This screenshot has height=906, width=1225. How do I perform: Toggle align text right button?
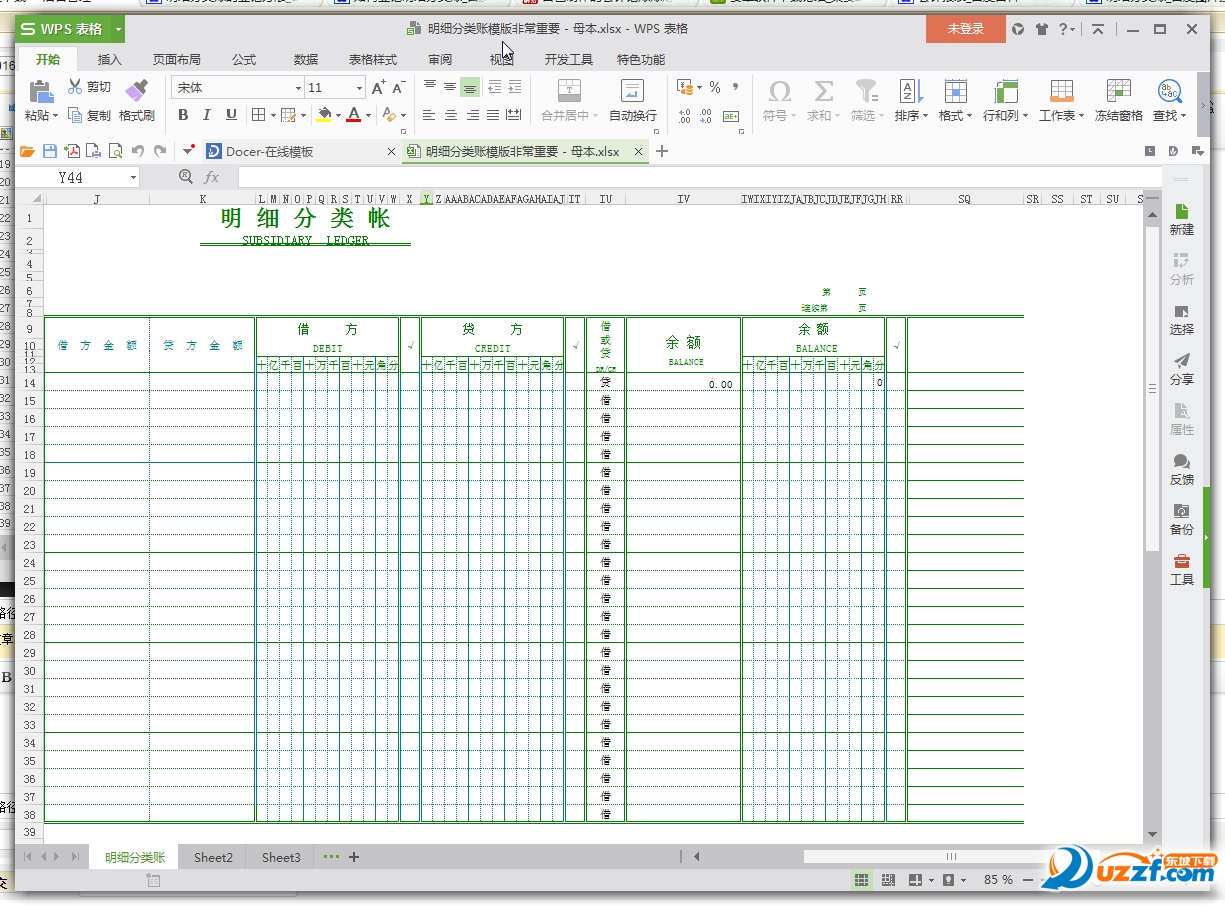pos(472,115)
